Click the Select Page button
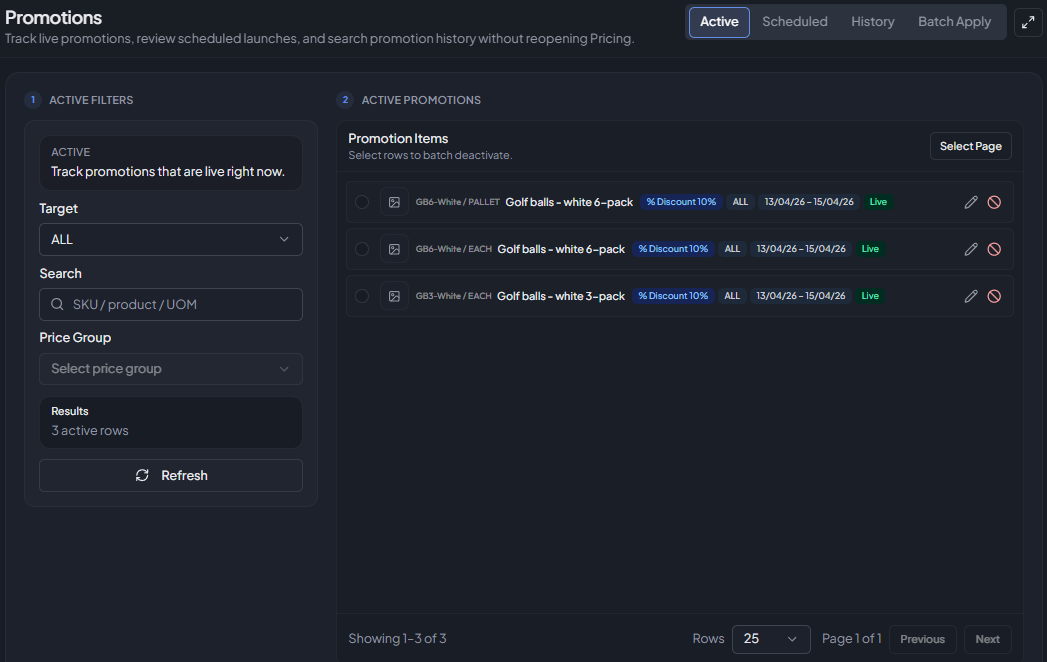1047x662 pixels. pos(971,146)
